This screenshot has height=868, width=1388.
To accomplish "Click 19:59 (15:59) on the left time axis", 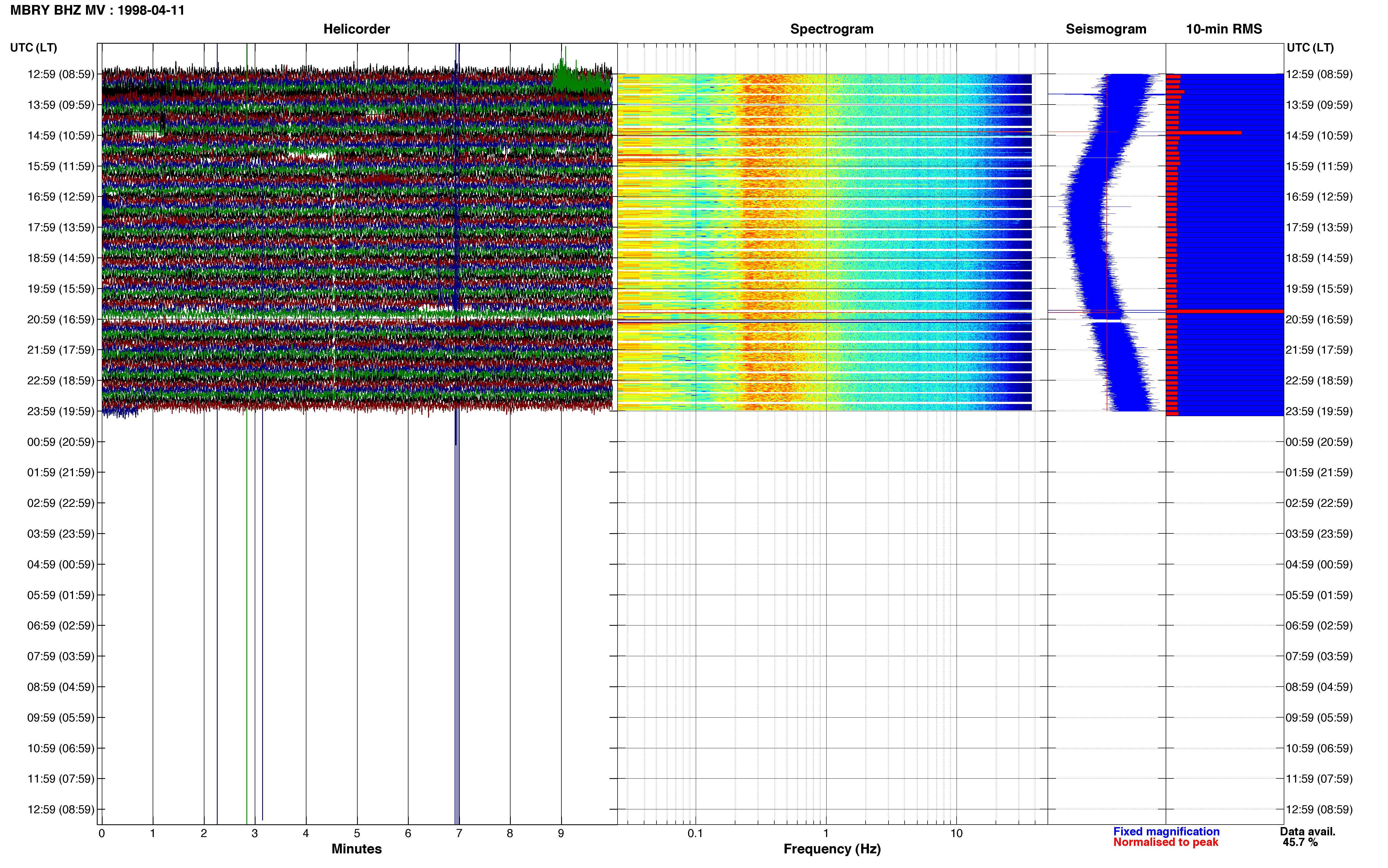I will [61, 289].
